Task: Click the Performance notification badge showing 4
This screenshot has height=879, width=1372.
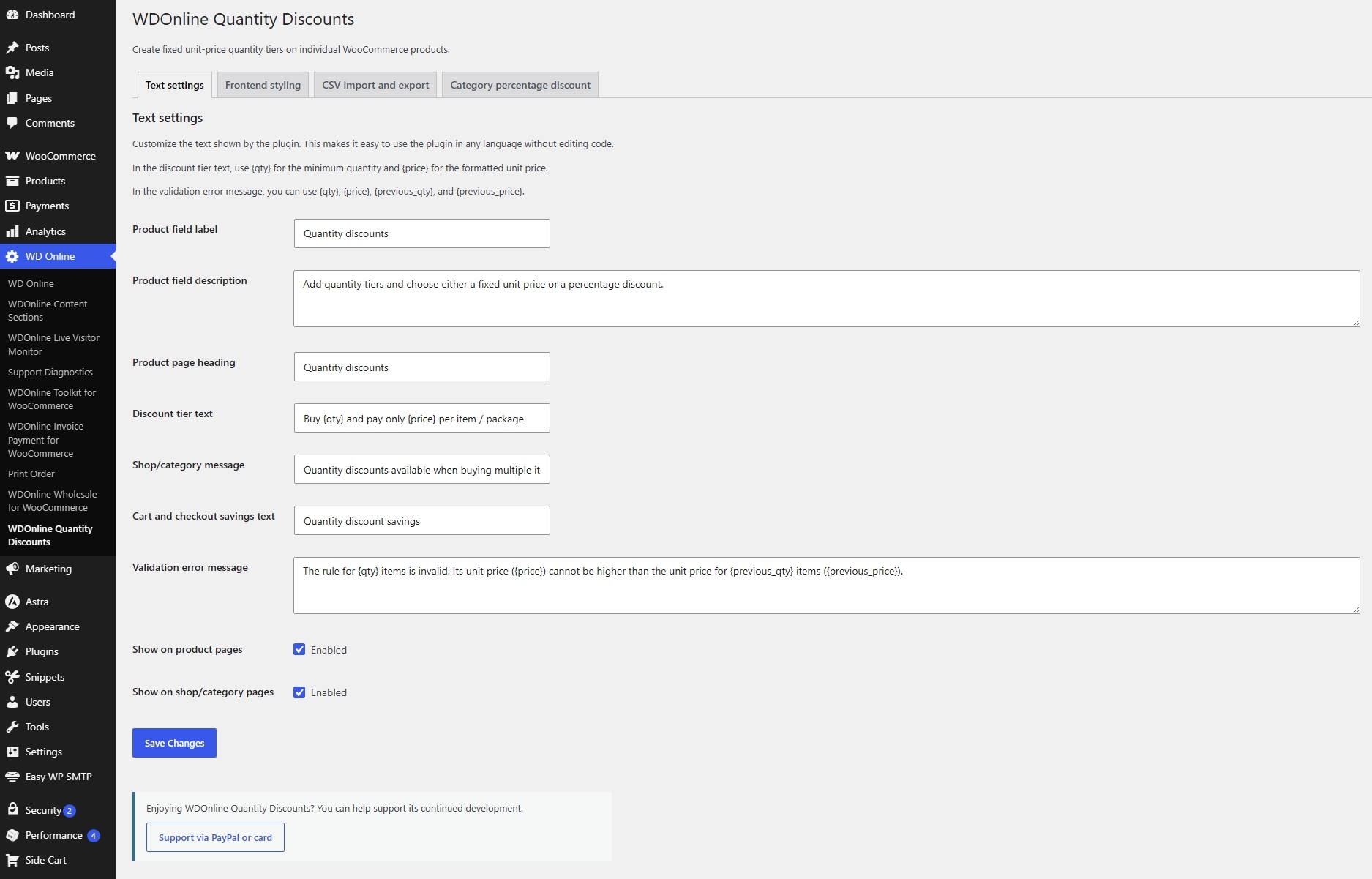Action: click(93, 836)
